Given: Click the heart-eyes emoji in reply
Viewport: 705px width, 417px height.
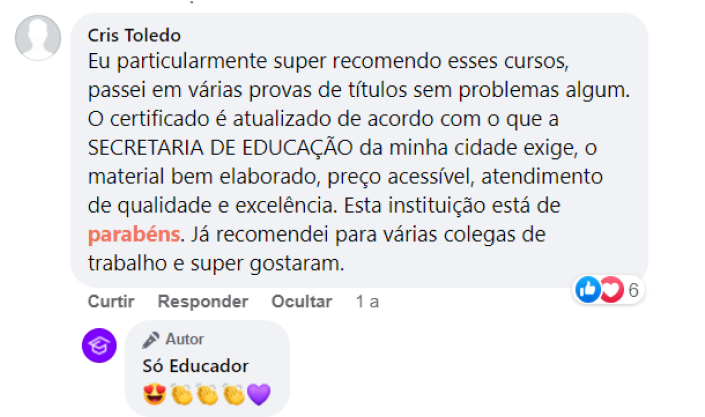Looking at the screenshot, I should click(x=155, y=394).
